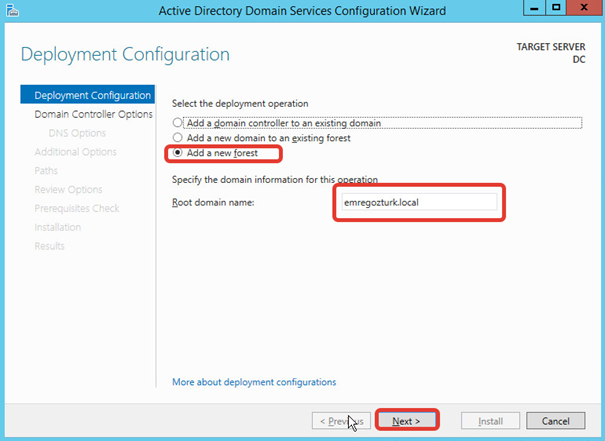Click the Select the deployment operation text
The height and width of the screenshot is (441, 605).
coord(240,103)
